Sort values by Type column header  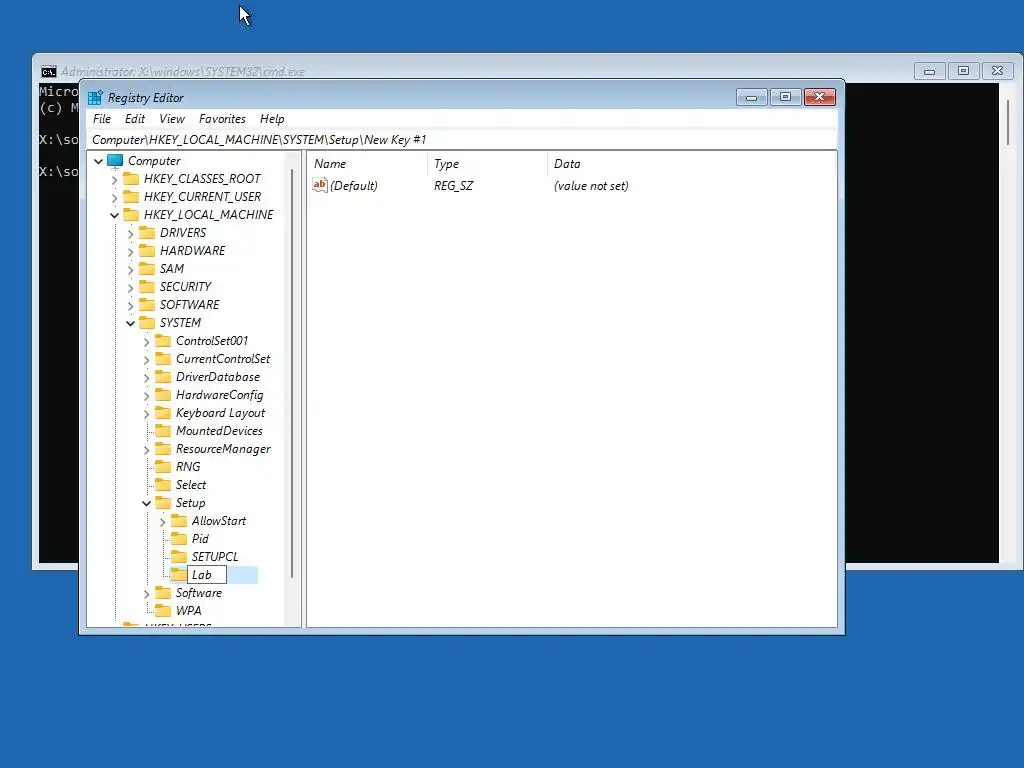coord(487,164)
